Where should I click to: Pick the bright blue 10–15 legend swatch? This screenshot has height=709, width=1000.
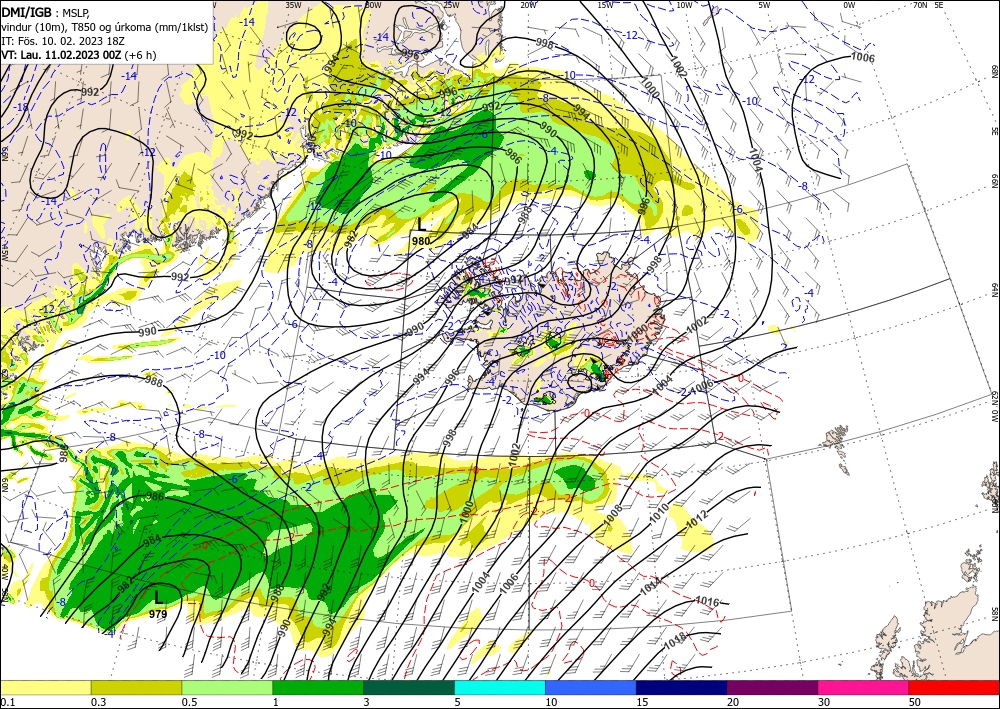tap(591, 687)
